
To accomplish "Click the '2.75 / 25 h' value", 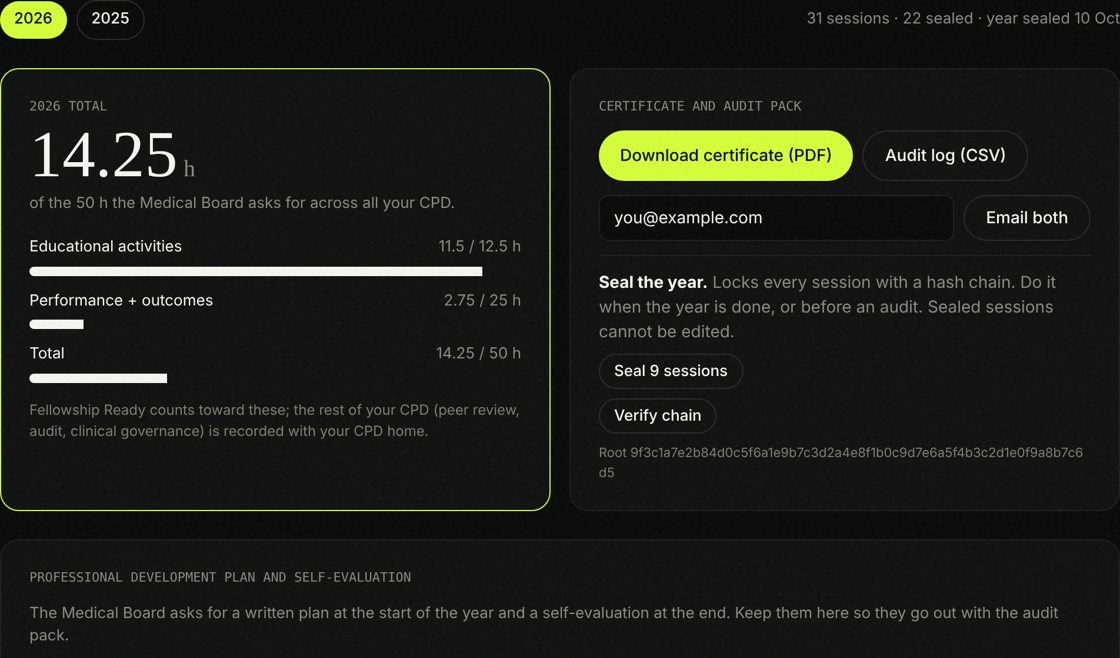I will [482, 300].
